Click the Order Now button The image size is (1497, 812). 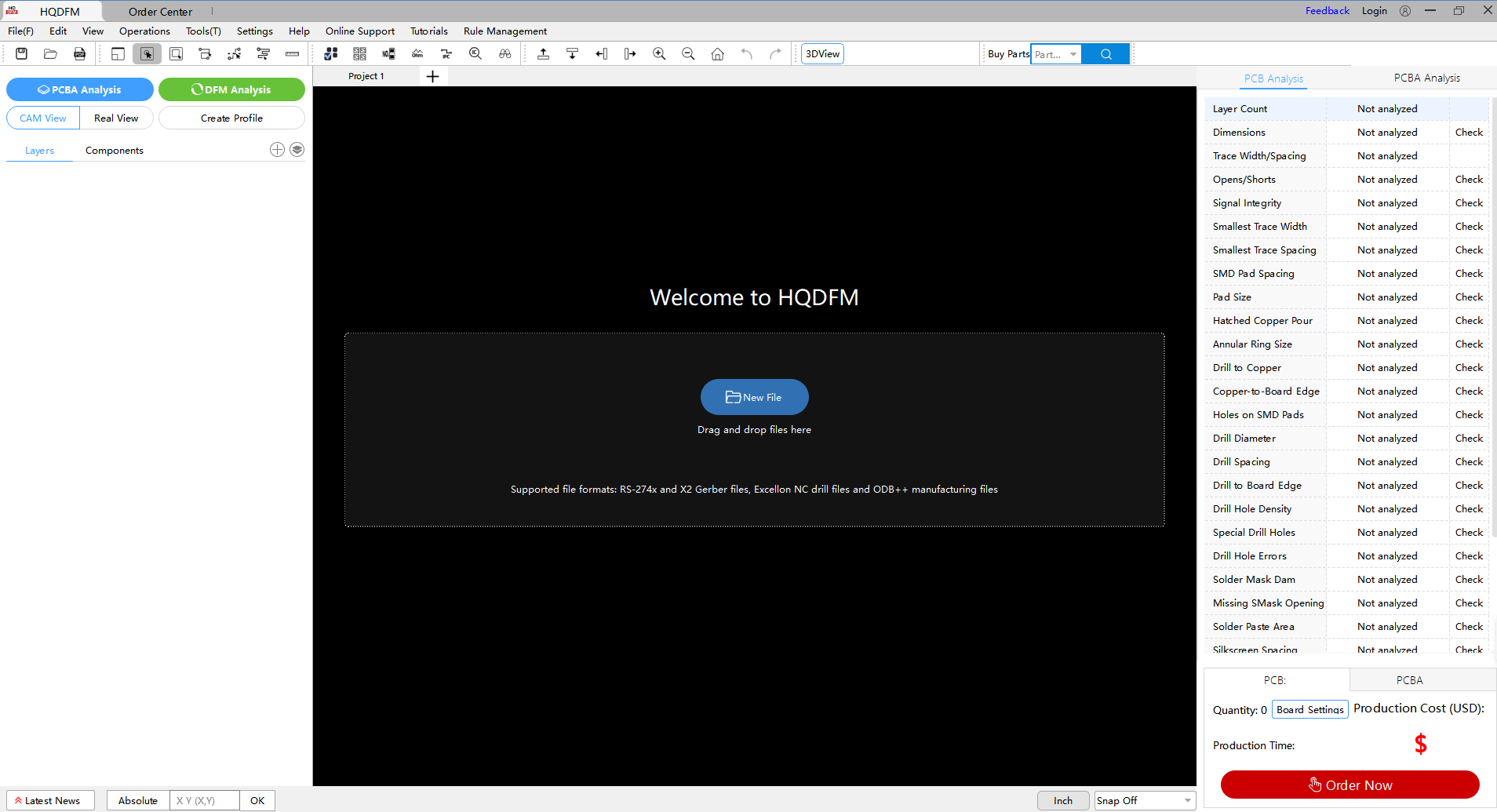tap(1350, 785)
